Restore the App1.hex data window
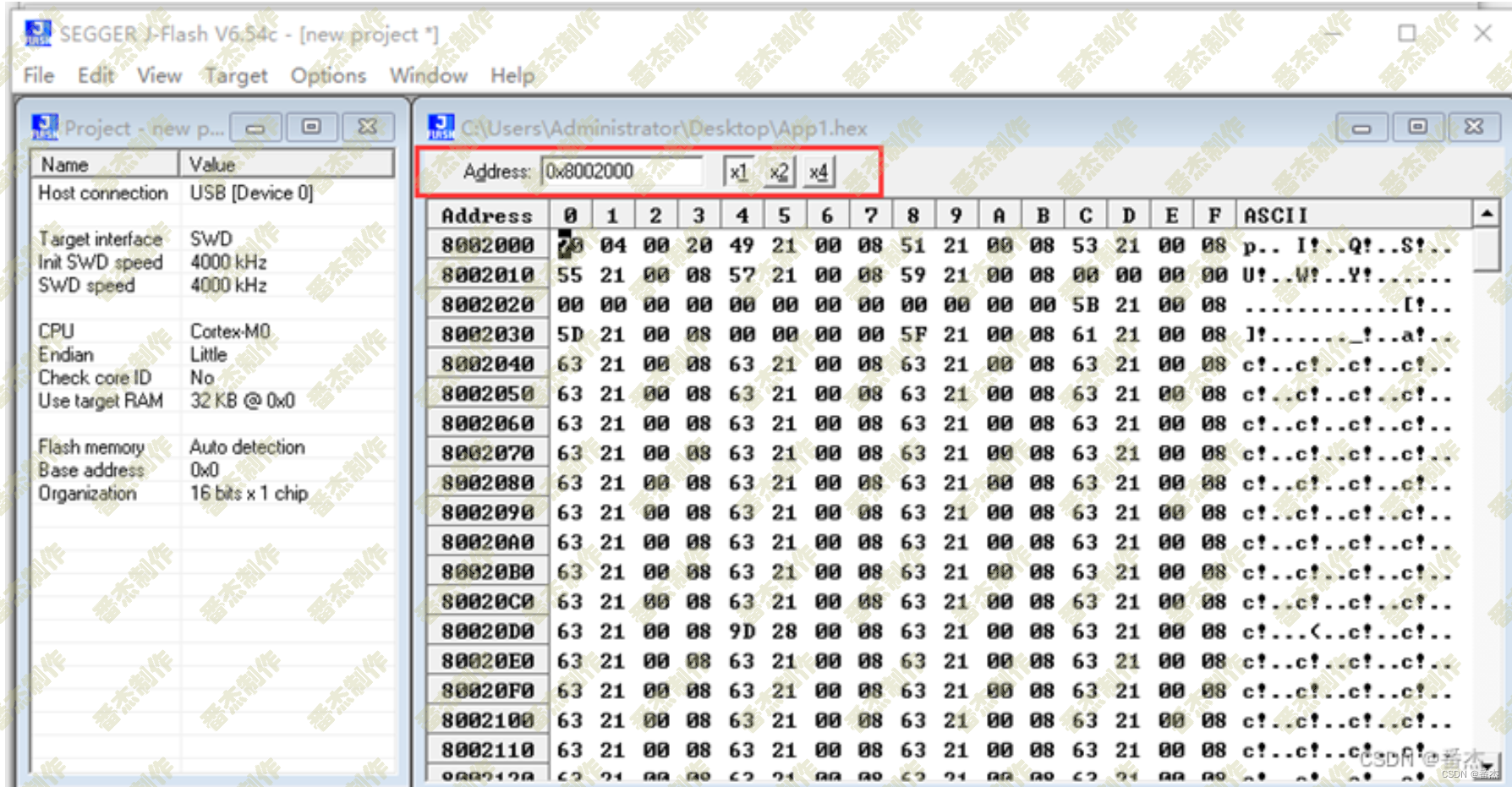 point(1418,128)
